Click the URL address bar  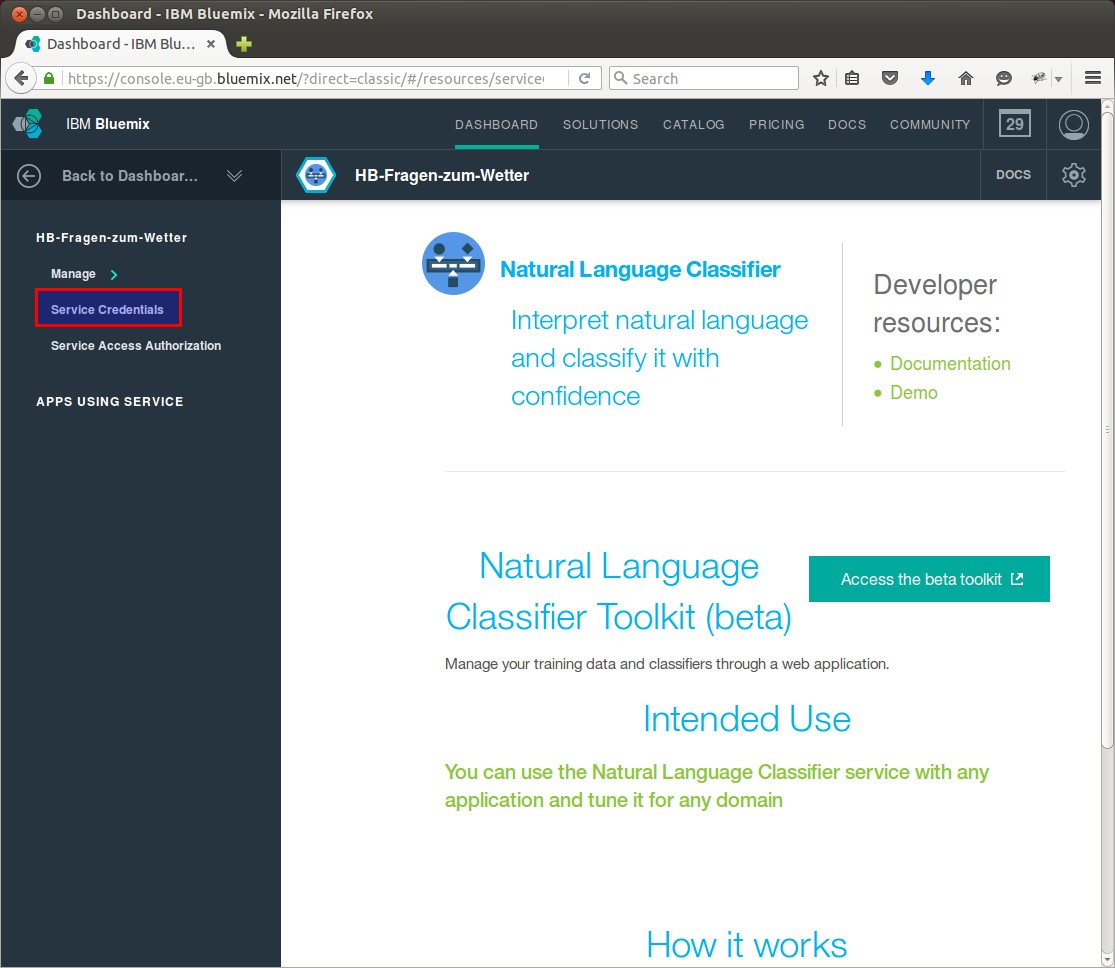tap(306, 78)
